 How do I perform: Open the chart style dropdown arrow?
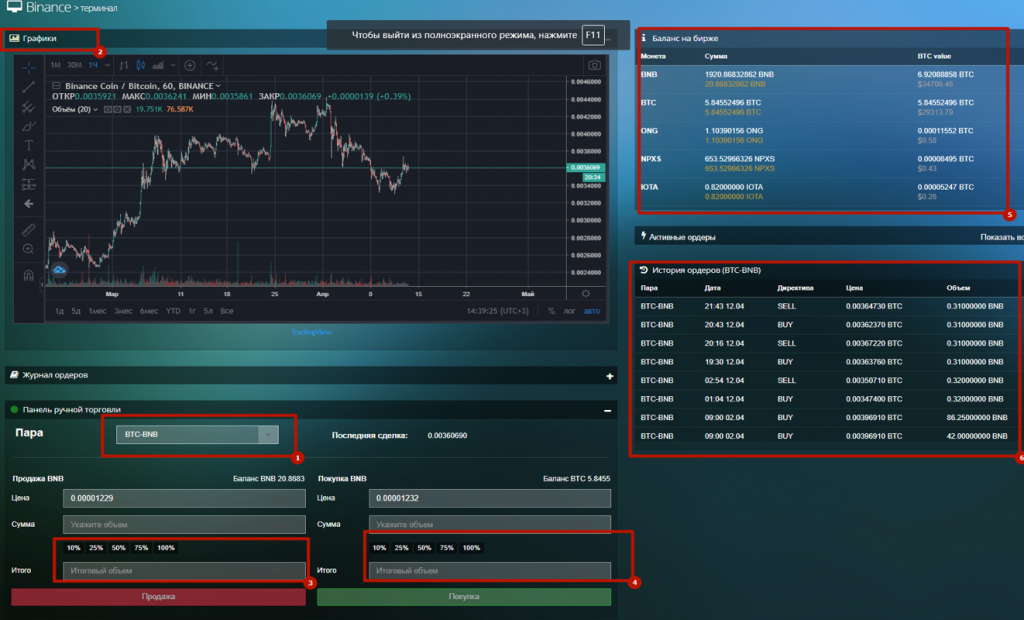(172, 65)
